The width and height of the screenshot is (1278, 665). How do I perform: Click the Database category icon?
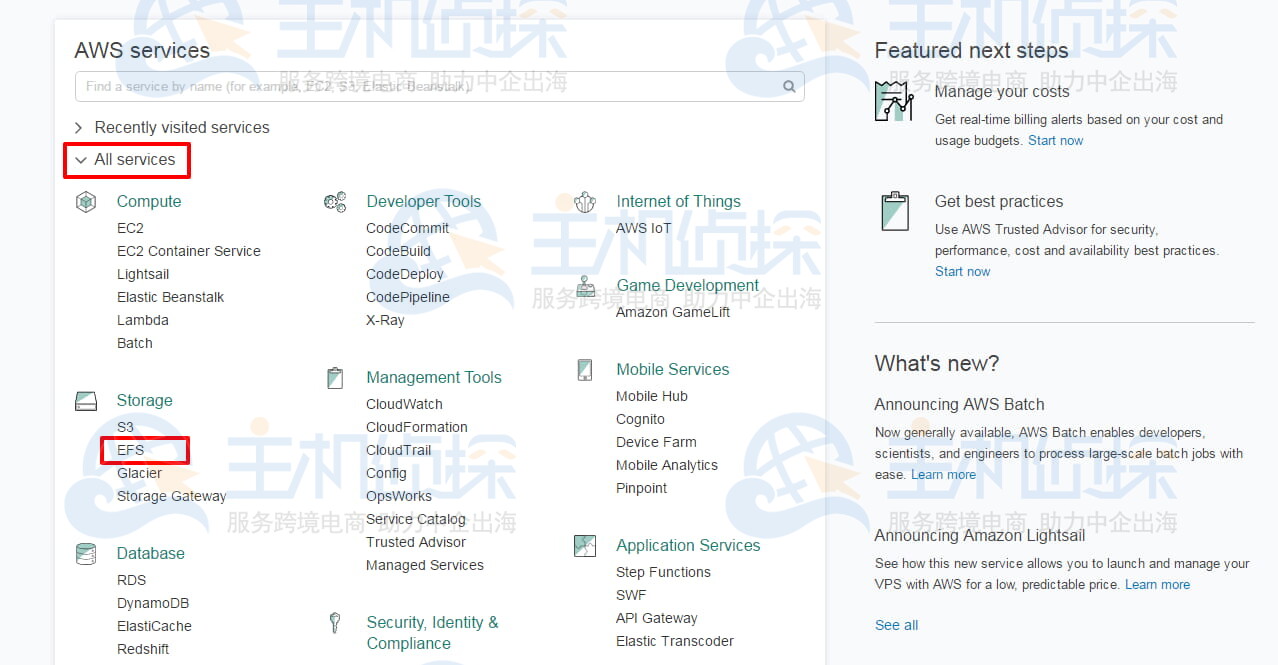(x=86, y=552)
